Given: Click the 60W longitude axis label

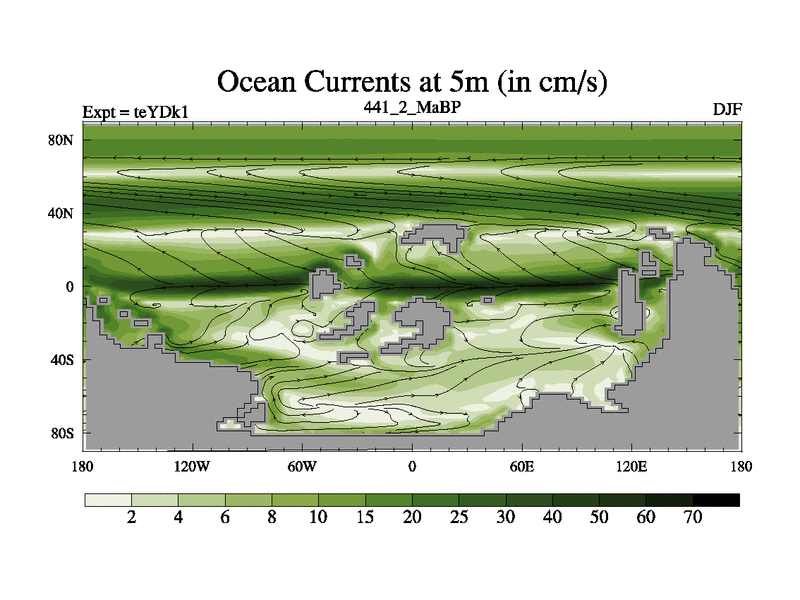Looking at the screenshot, I should coord(302,467).
